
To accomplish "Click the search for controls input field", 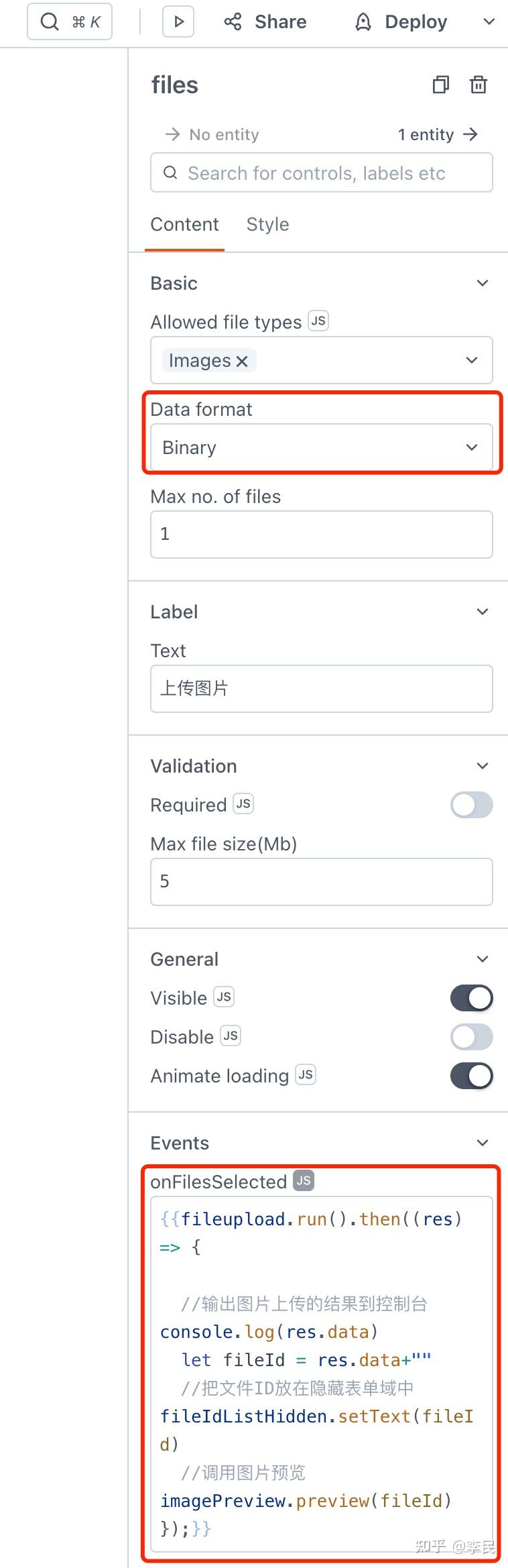I will click(320, 172).
